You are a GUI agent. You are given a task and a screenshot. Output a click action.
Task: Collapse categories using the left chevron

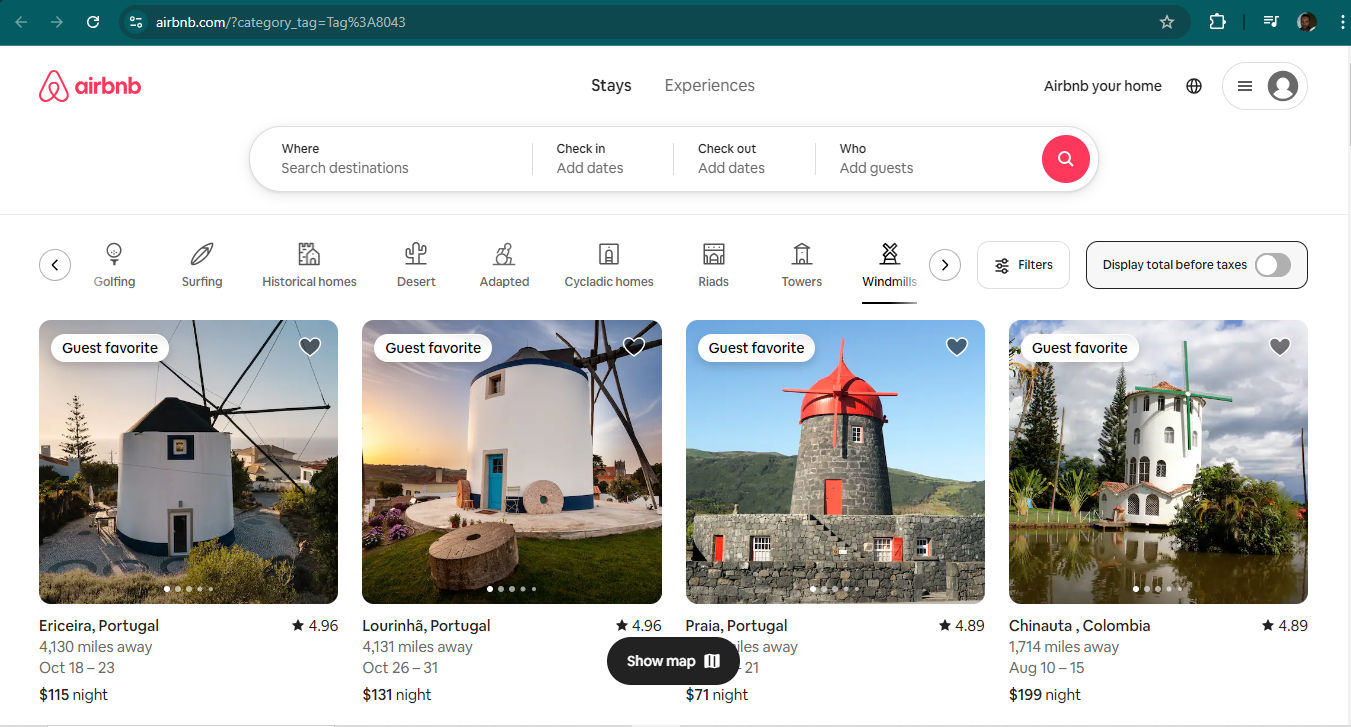click(55, 264)
